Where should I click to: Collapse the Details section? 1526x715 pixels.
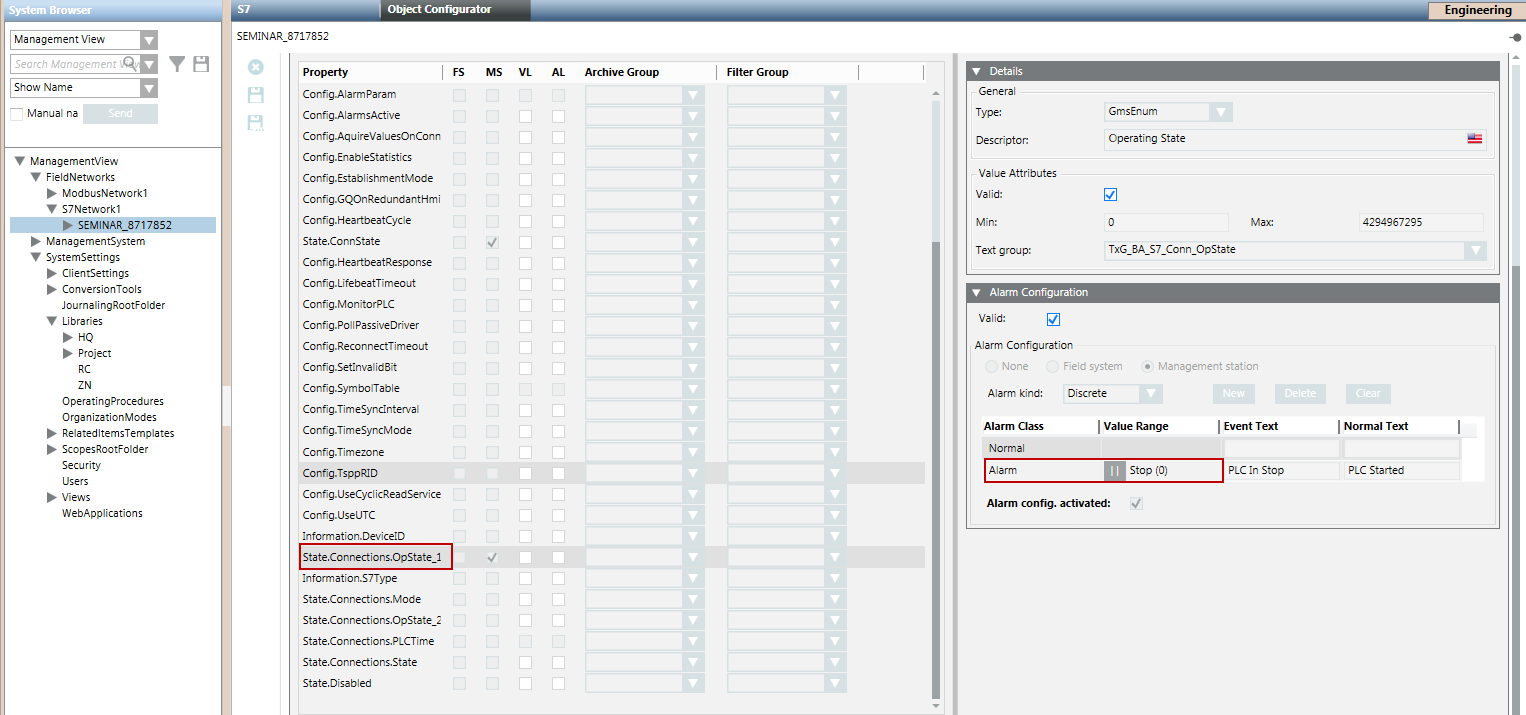pyautogui.click(x=977, y=72)
